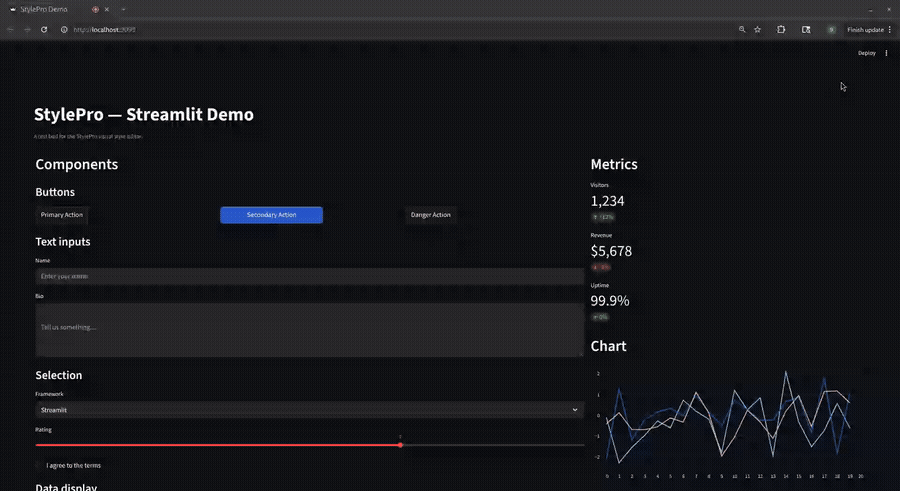Close the StylePro Demo browser tab
900x491 pixels.
(107, 9)
